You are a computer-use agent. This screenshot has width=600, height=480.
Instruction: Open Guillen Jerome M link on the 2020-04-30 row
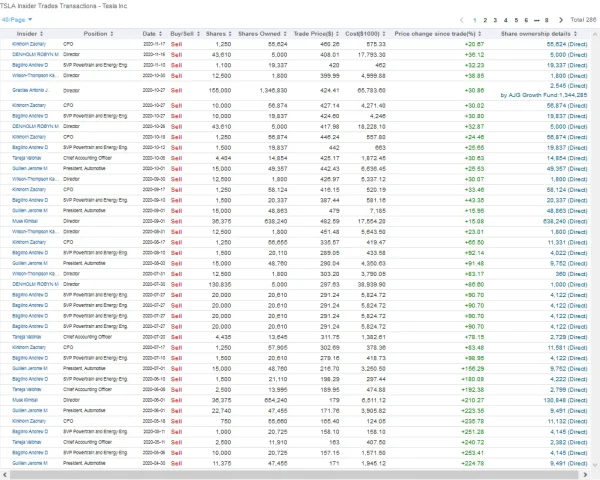[30, 463]
